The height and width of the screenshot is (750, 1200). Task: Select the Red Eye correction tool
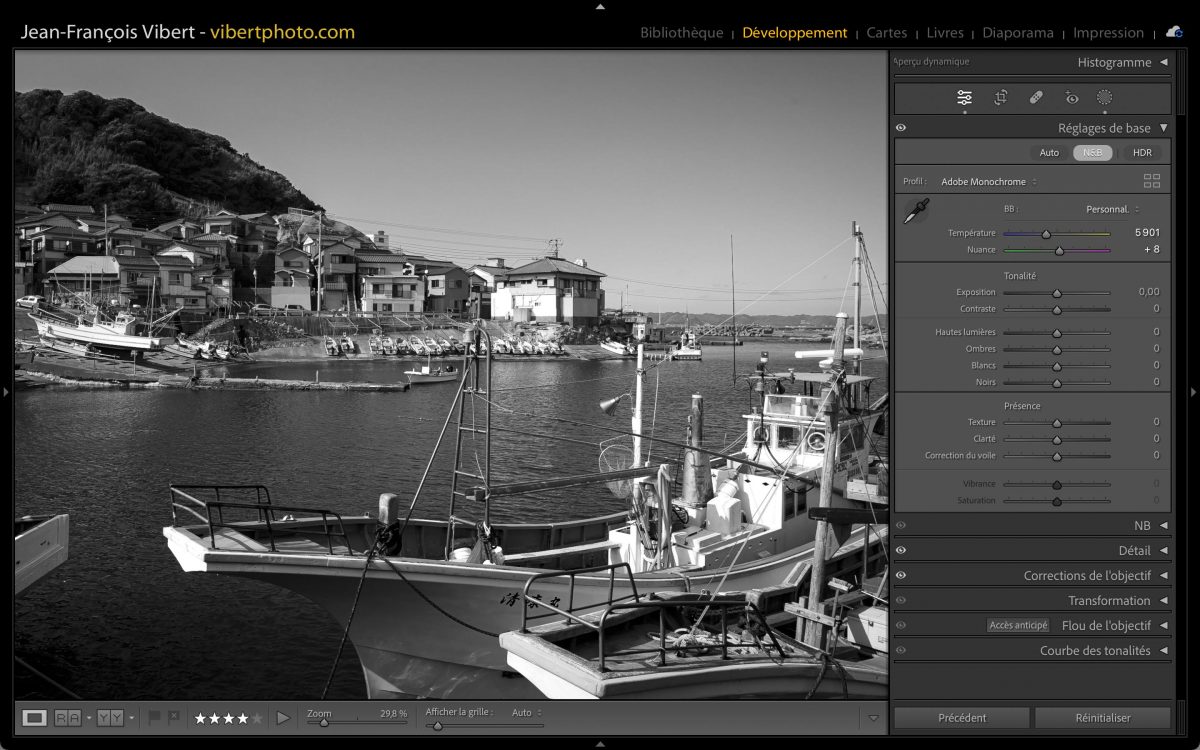click(x=1072, y=97)
